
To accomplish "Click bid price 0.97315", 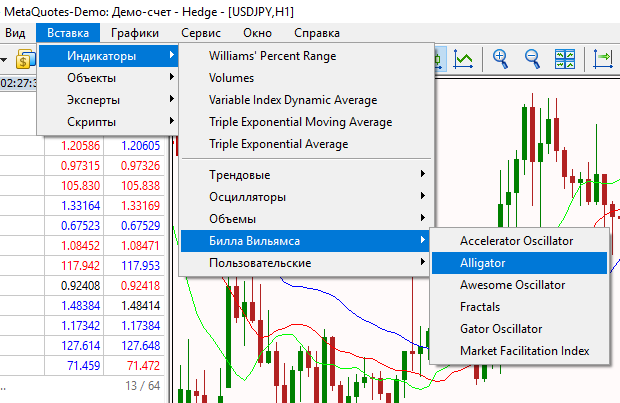I will 80,166.
